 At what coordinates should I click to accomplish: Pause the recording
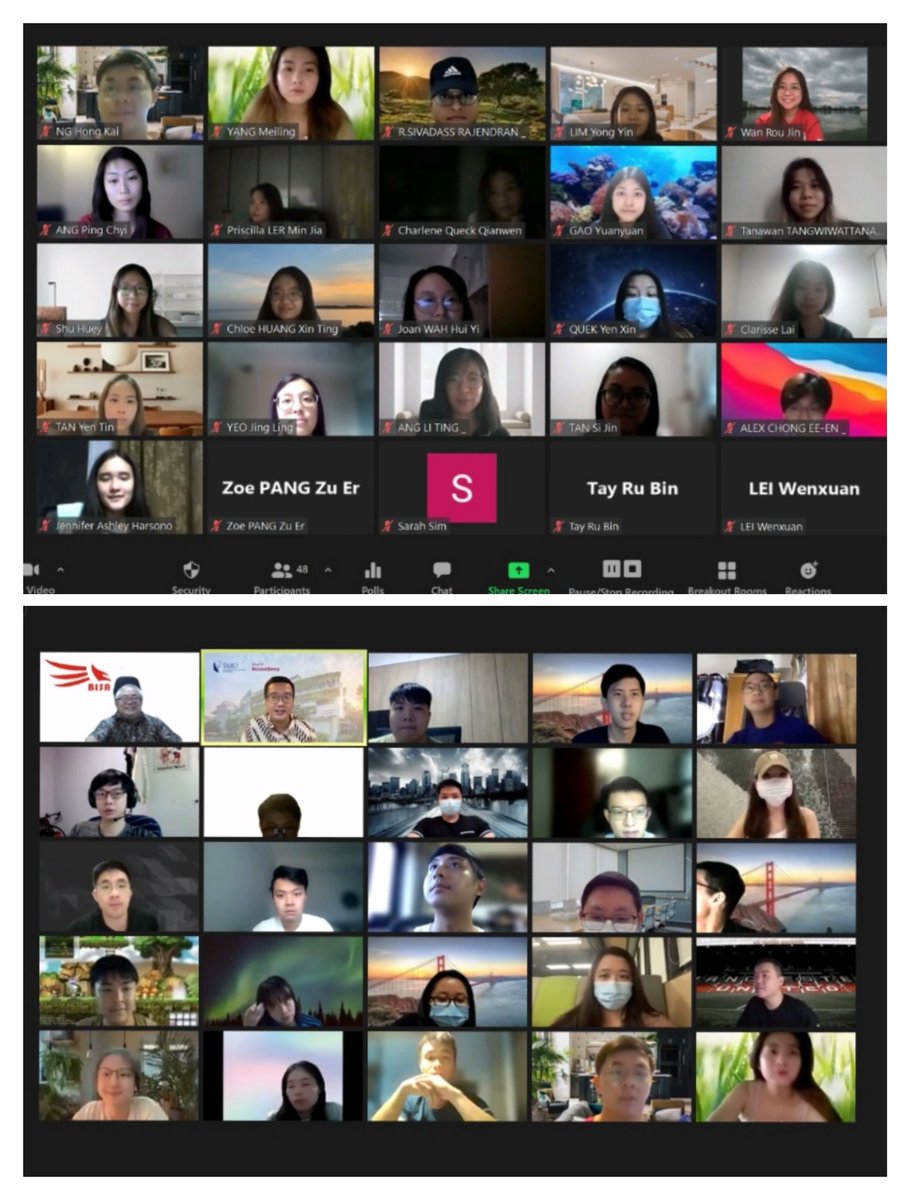[611, 570]
